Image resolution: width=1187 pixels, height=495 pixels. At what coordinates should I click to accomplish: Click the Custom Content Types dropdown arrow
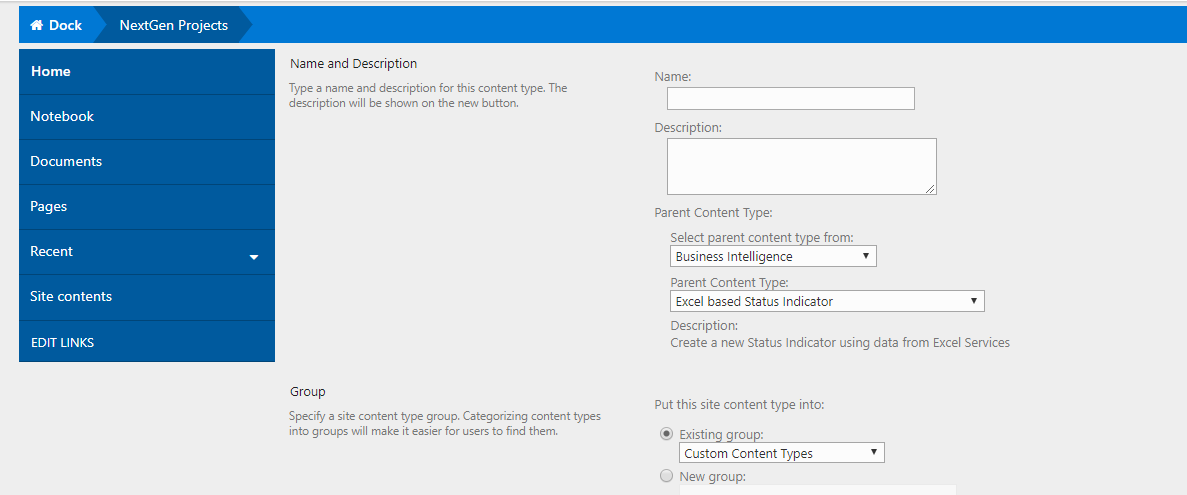tap(874, 453)
